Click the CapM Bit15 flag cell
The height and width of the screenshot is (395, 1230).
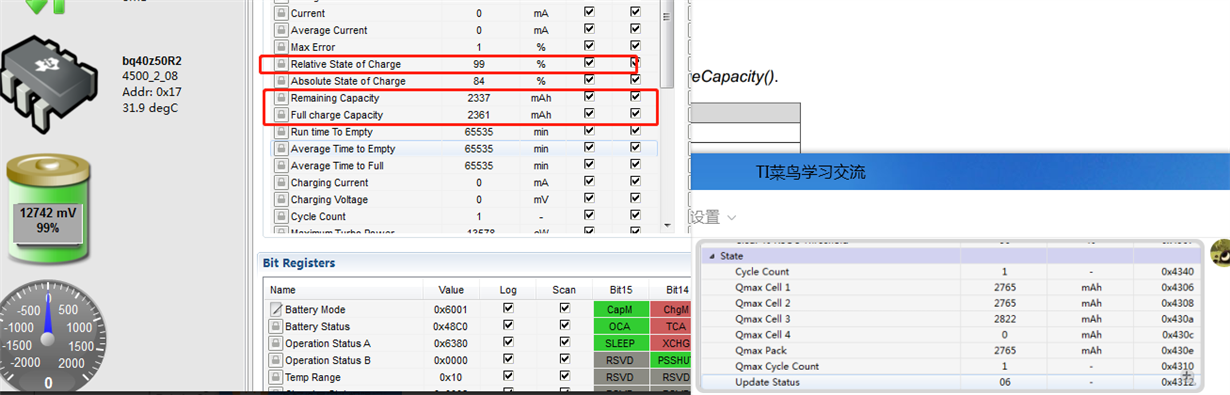click(x=620, y=310)
